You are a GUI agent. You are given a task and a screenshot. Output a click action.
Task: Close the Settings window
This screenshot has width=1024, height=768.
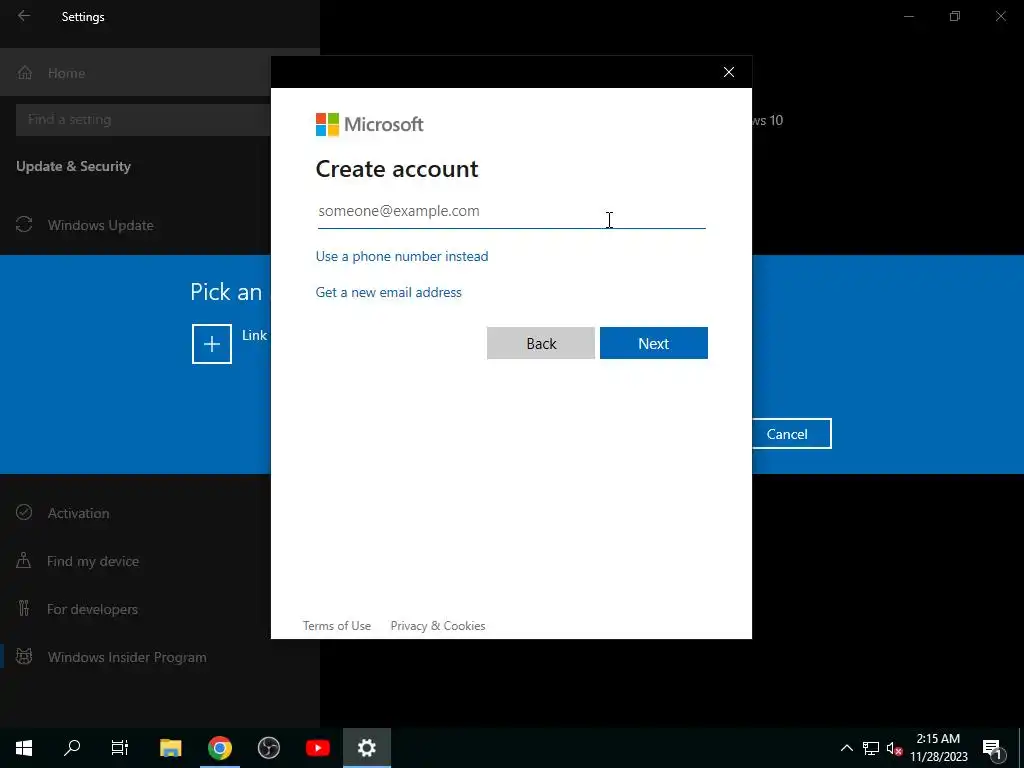click(x=1000, y=16)
